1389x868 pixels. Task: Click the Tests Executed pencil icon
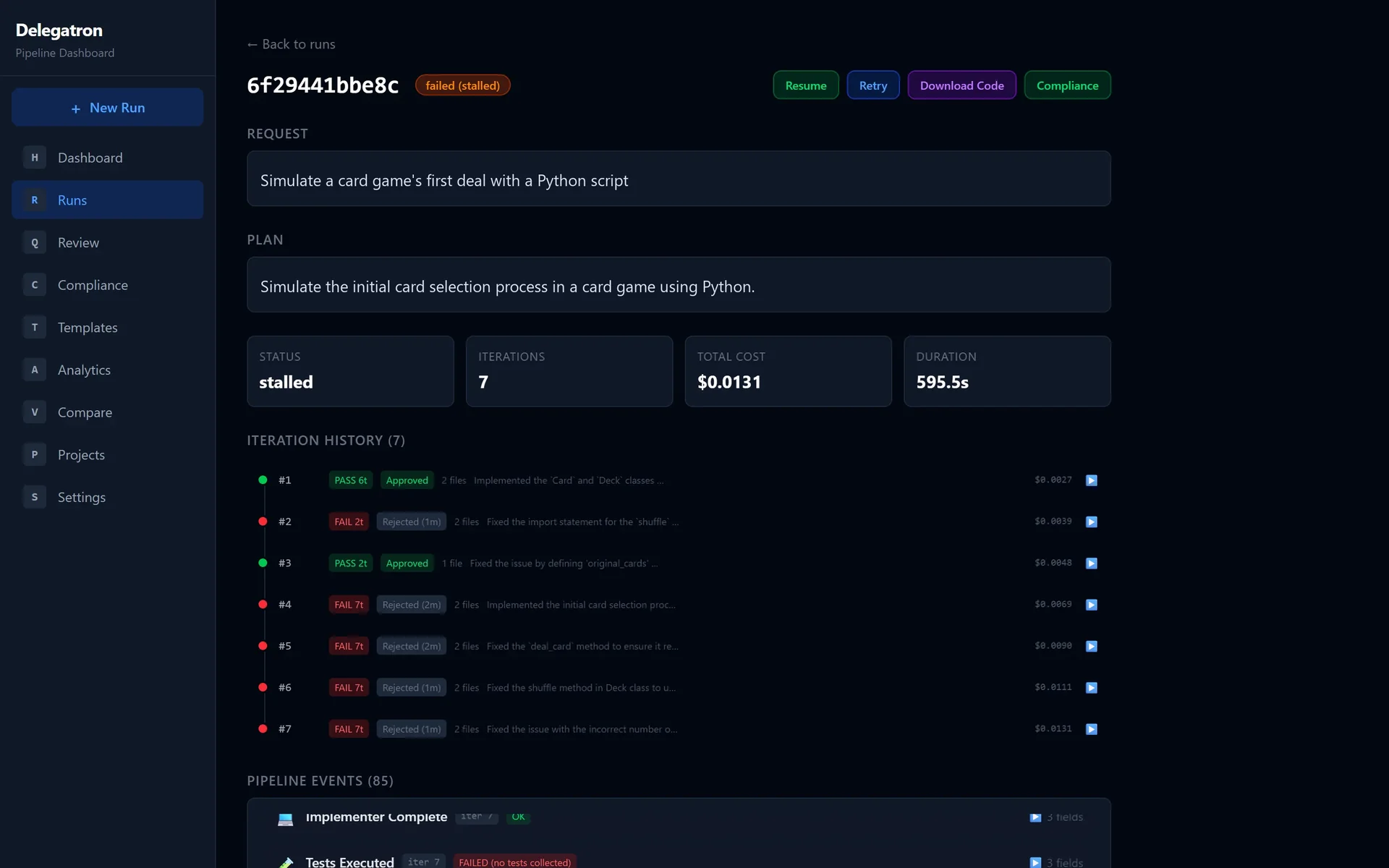point(286,862)
